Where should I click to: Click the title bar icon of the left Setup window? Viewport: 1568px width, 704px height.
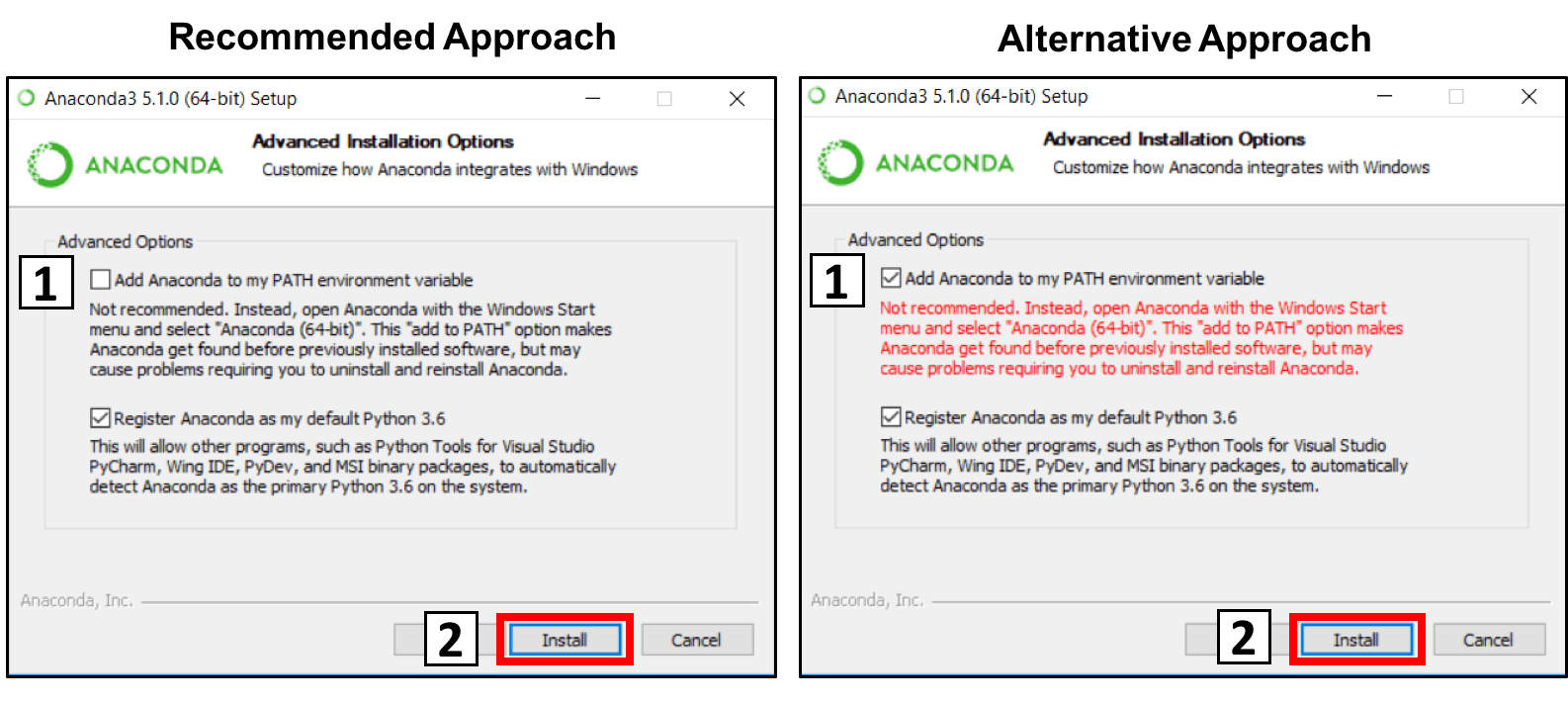(27, 98)
